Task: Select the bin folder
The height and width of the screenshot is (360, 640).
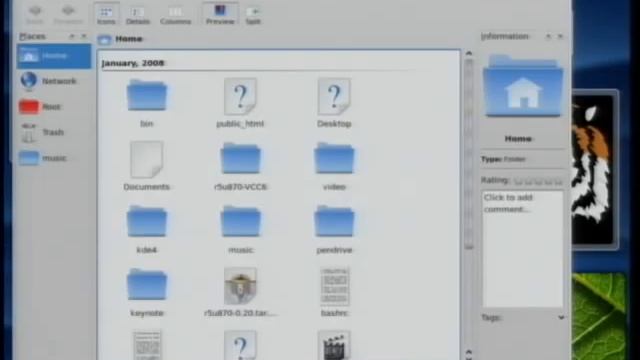Action: coord(147,104)
